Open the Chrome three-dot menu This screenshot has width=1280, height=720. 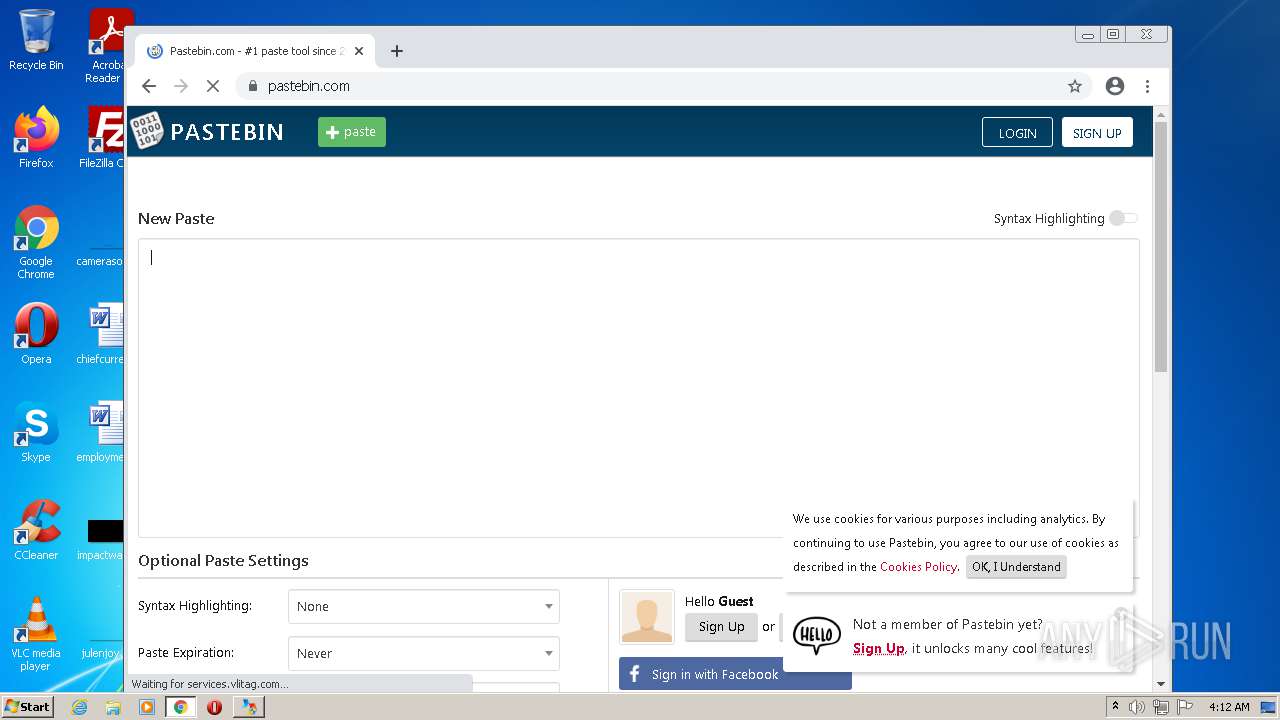pos(1147,86)
